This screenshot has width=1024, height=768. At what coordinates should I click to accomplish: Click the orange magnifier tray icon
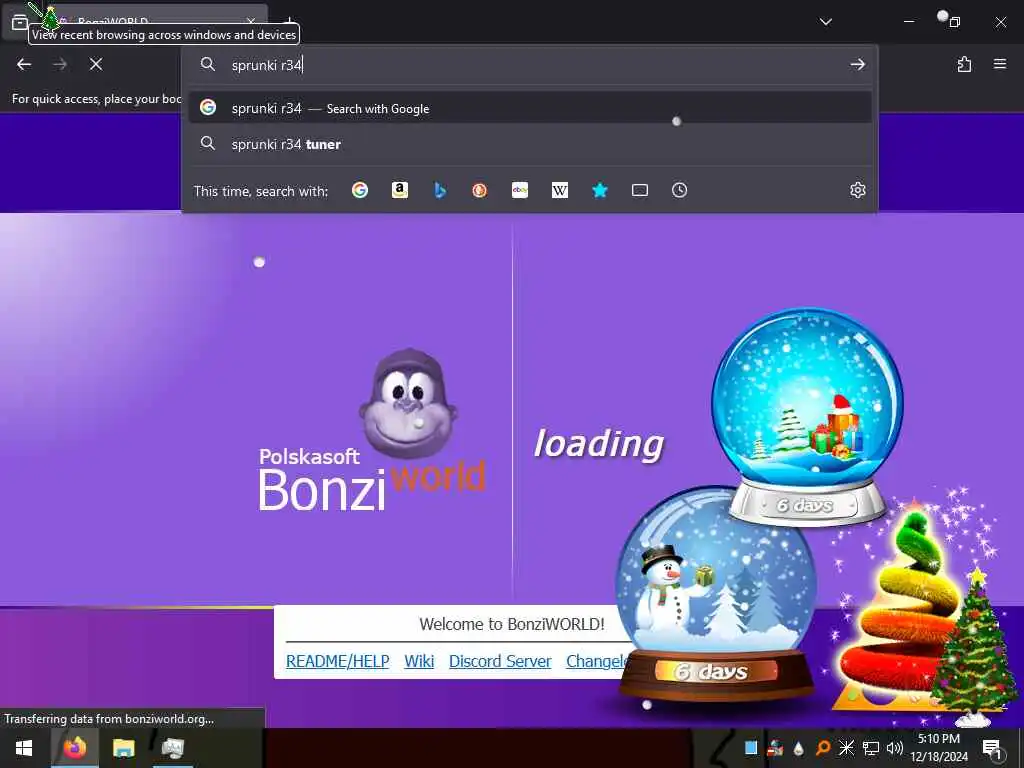tap(823, 748)
